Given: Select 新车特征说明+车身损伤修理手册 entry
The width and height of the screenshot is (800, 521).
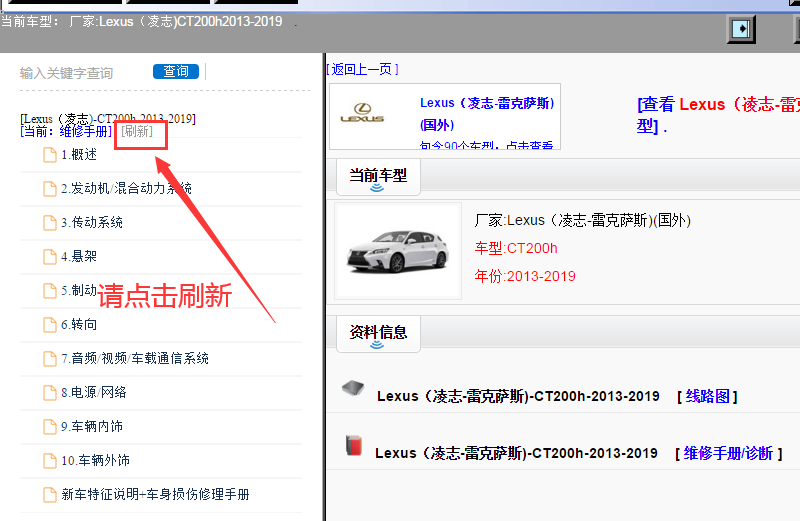Looking at the screenshot, I should (x=156, y=494).
